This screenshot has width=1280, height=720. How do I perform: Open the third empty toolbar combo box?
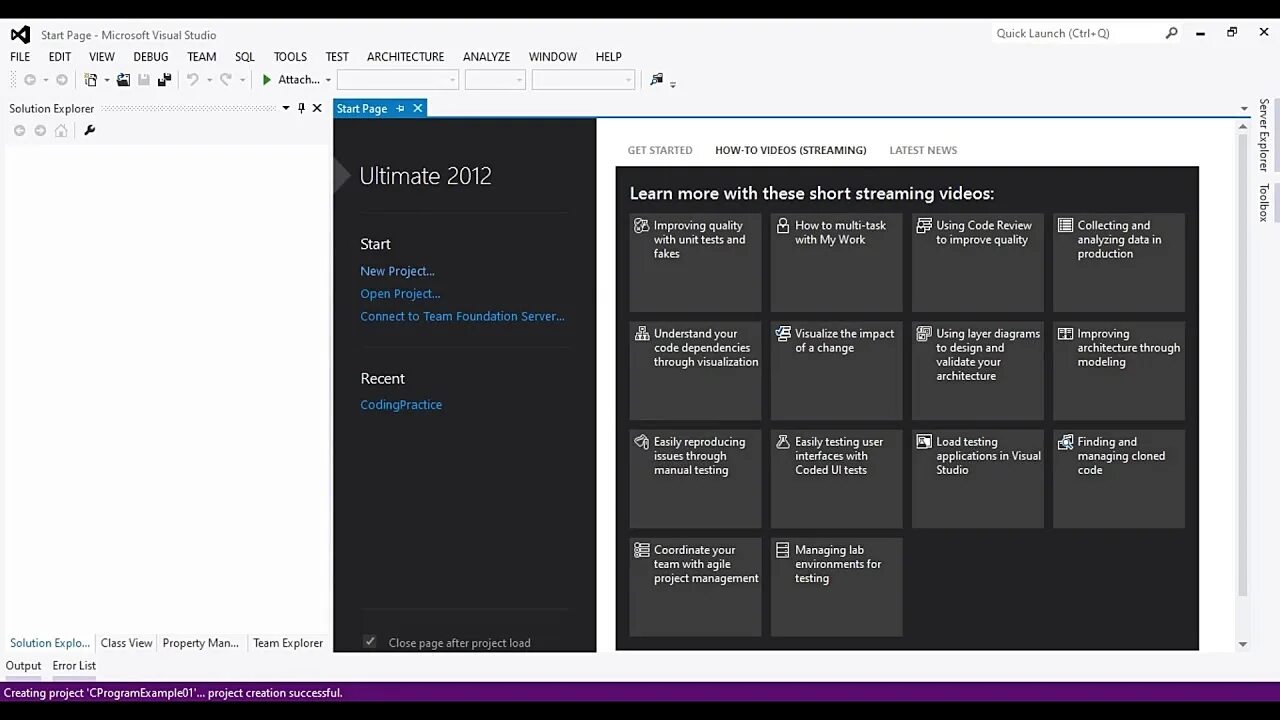583,80
